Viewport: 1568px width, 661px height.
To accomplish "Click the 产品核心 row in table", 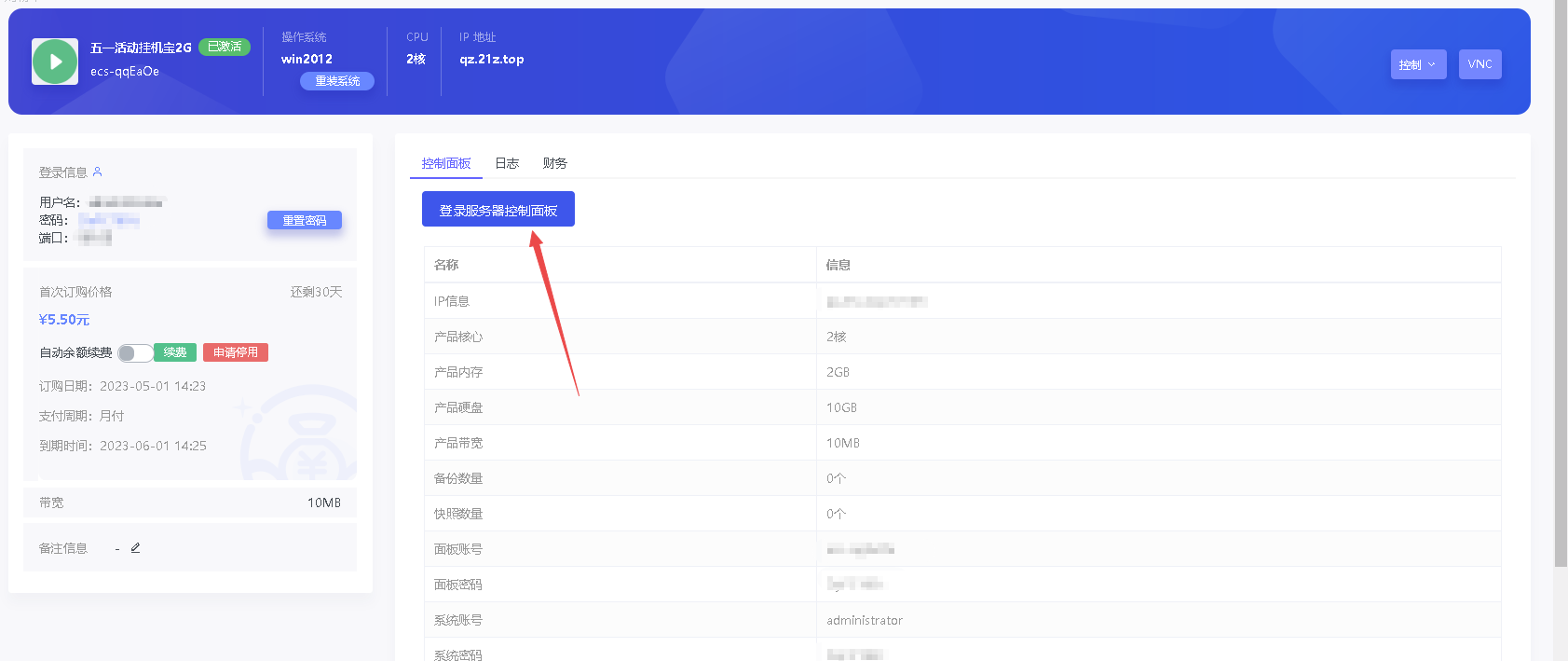I will (962, 337).
